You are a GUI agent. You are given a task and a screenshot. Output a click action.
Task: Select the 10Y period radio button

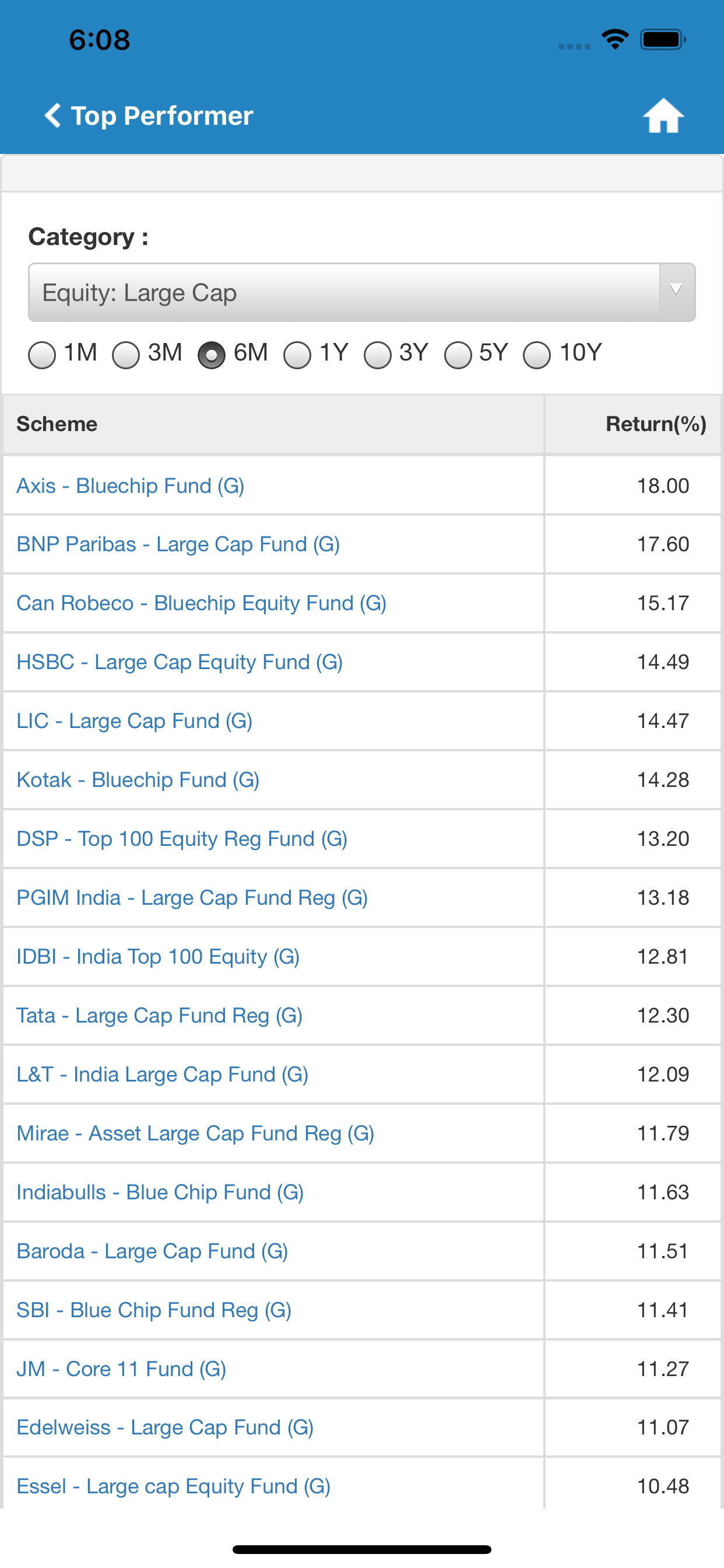(x=537, y=355)
